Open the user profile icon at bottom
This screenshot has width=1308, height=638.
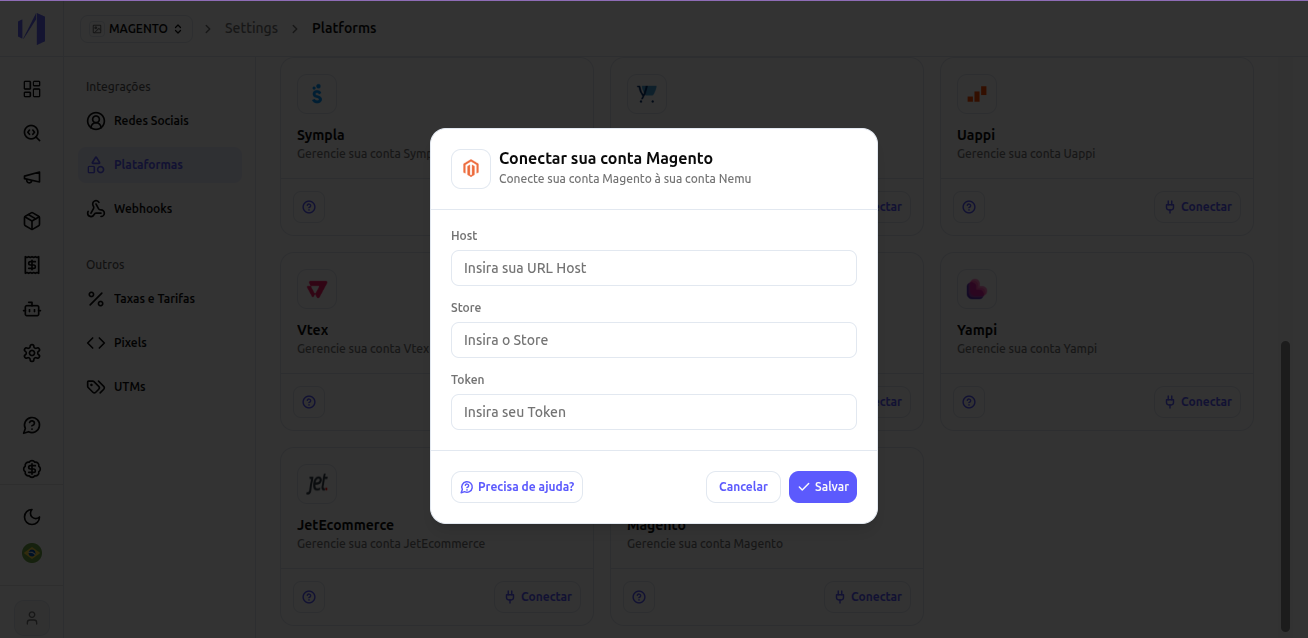pos(32,618)
